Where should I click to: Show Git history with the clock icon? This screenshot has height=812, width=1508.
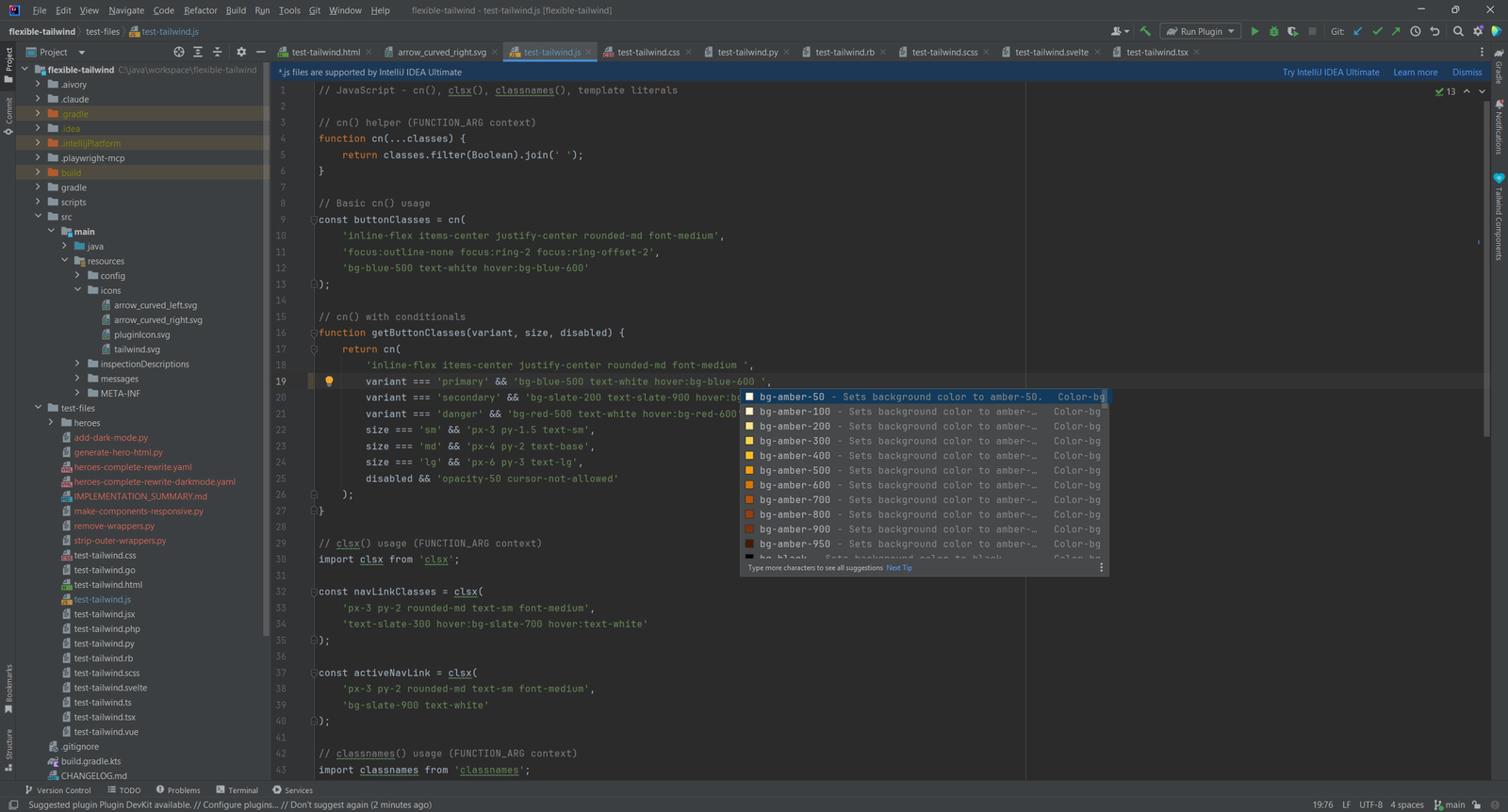tap(1416, 31)
